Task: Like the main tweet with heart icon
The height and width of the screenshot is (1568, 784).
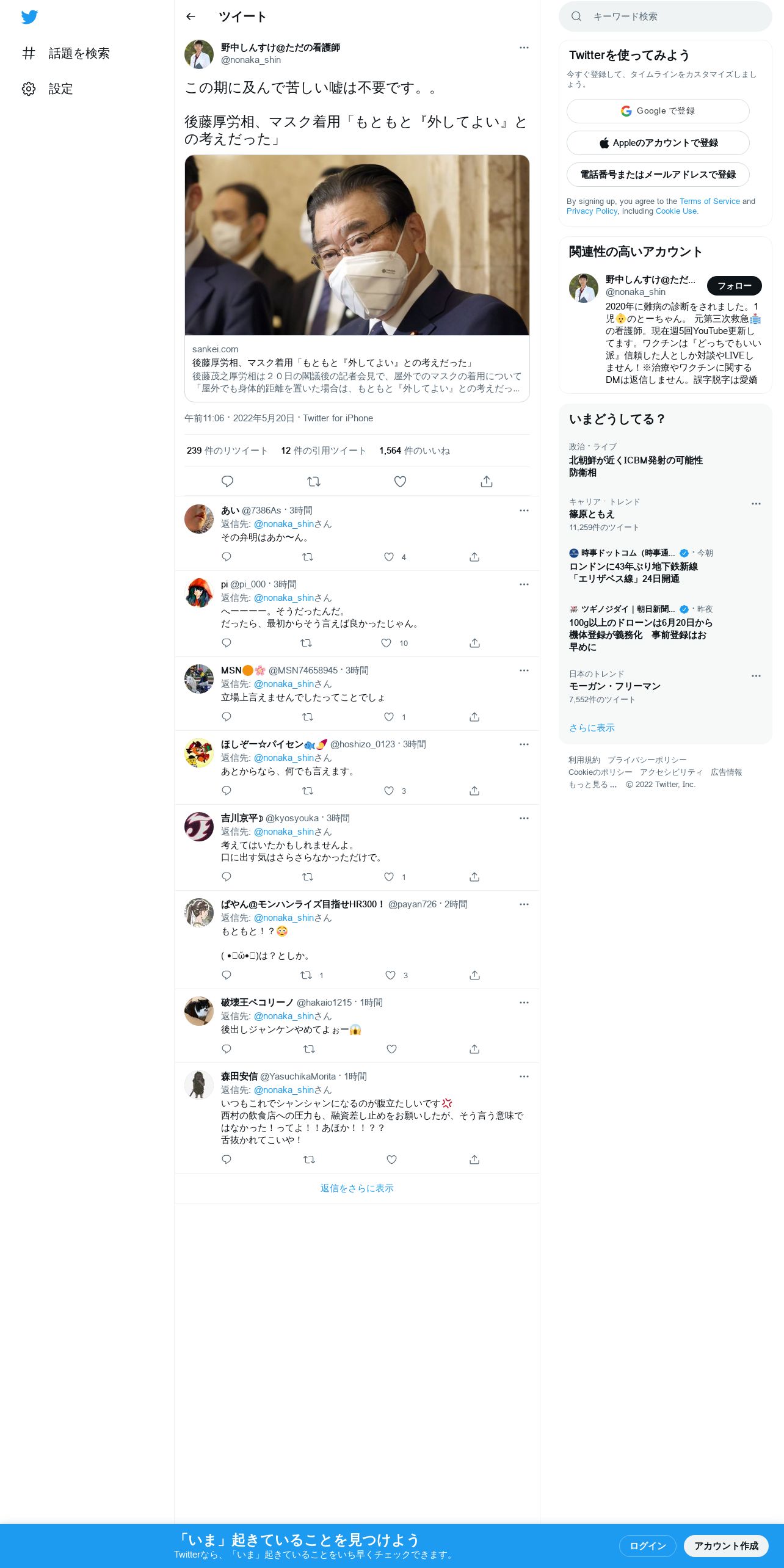Action: click(400, 482)
